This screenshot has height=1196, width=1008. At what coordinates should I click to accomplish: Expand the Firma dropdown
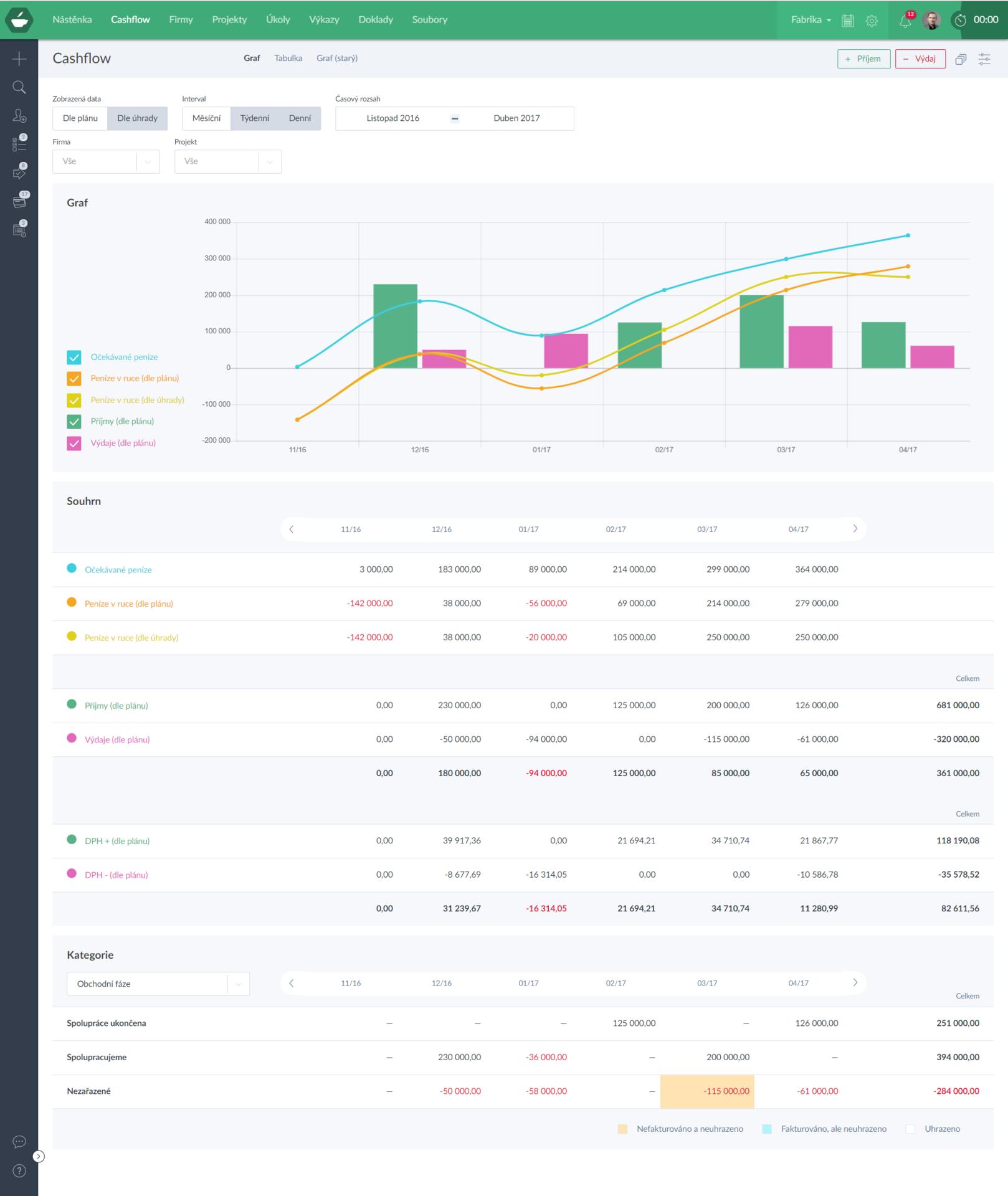(x=106, y=161)
